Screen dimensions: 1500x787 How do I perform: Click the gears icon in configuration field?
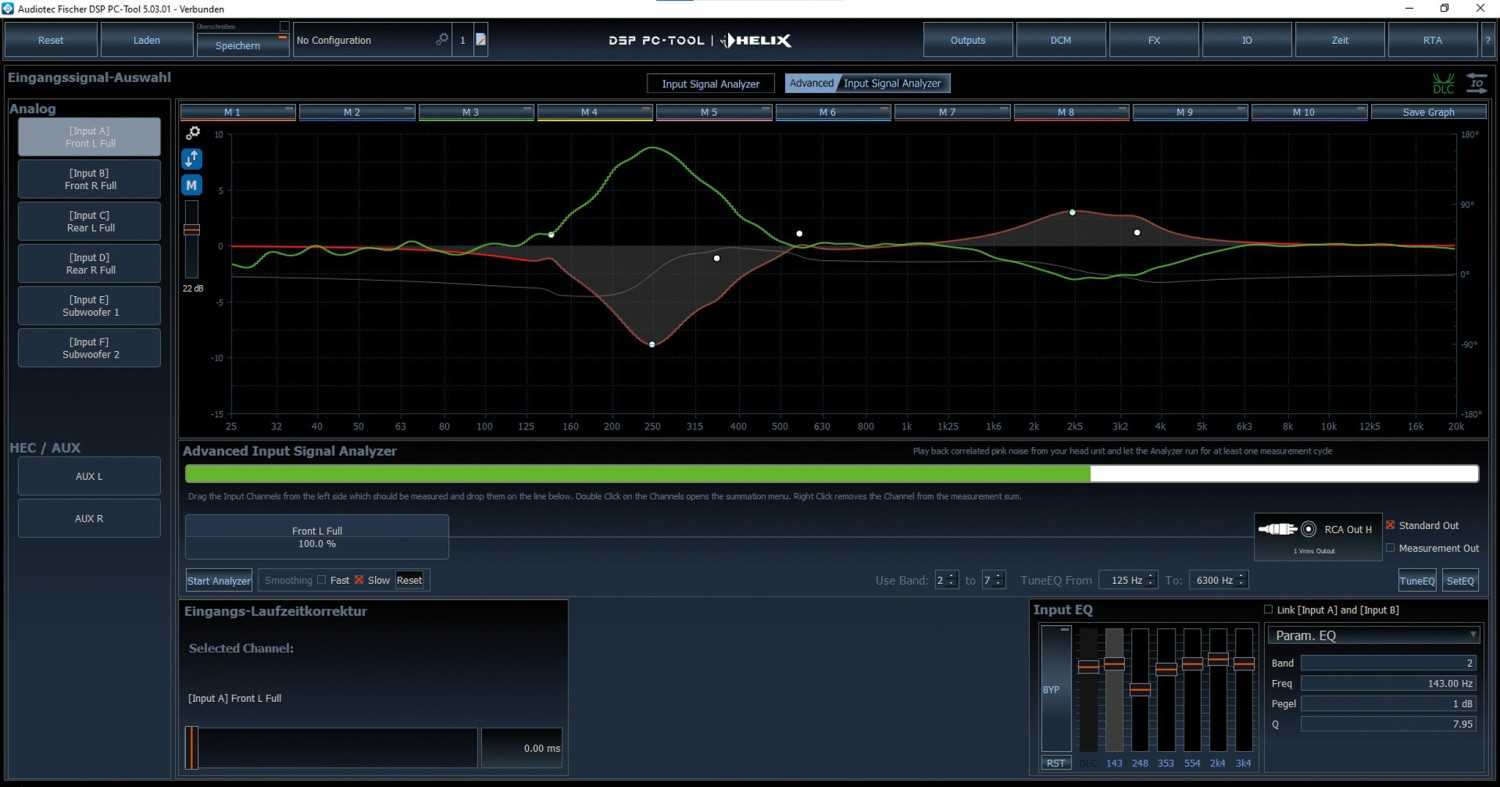coord(442,40)
